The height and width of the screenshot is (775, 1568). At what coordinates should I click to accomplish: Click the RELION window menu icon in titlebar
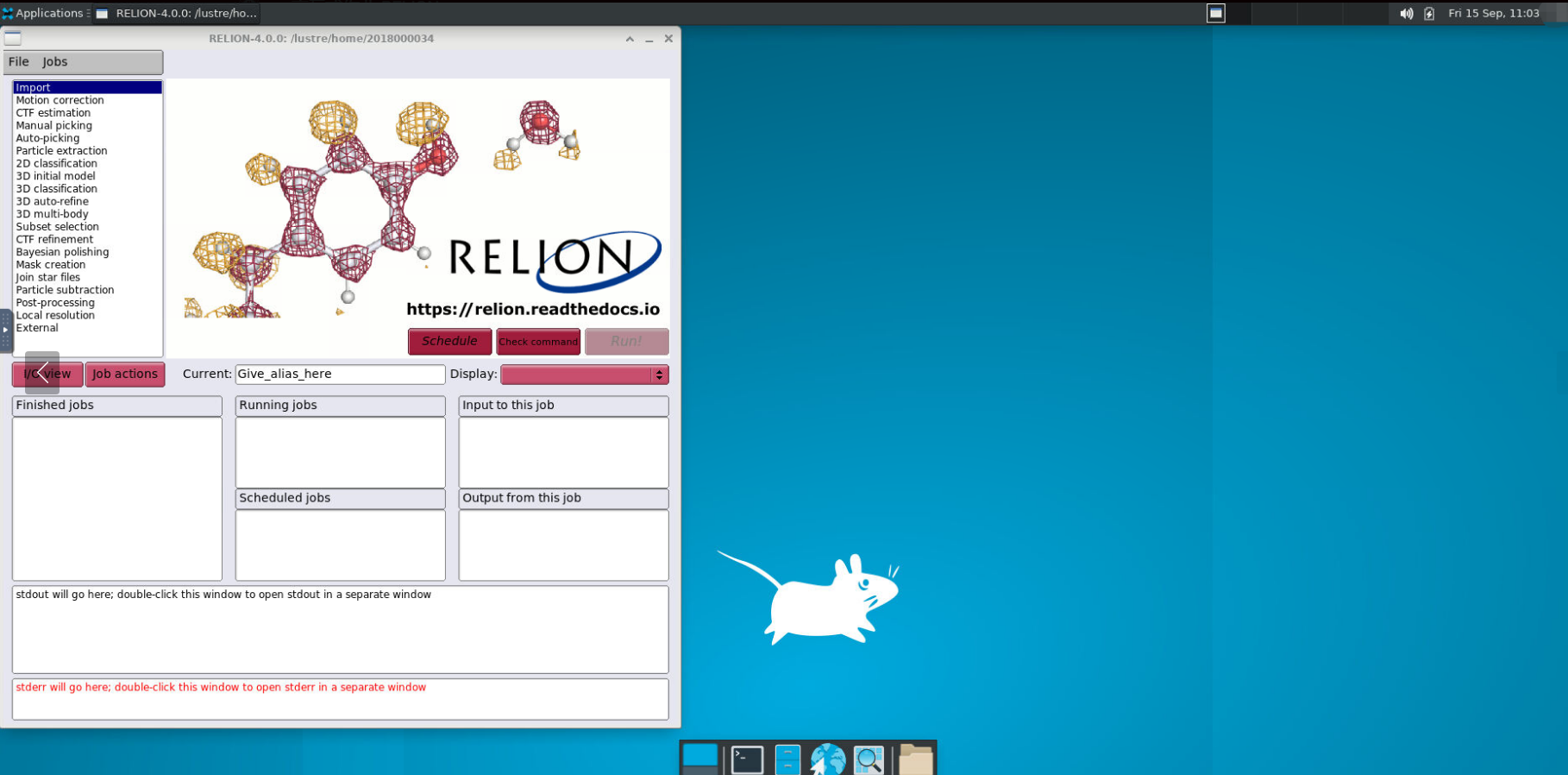[x=13, y=38]
